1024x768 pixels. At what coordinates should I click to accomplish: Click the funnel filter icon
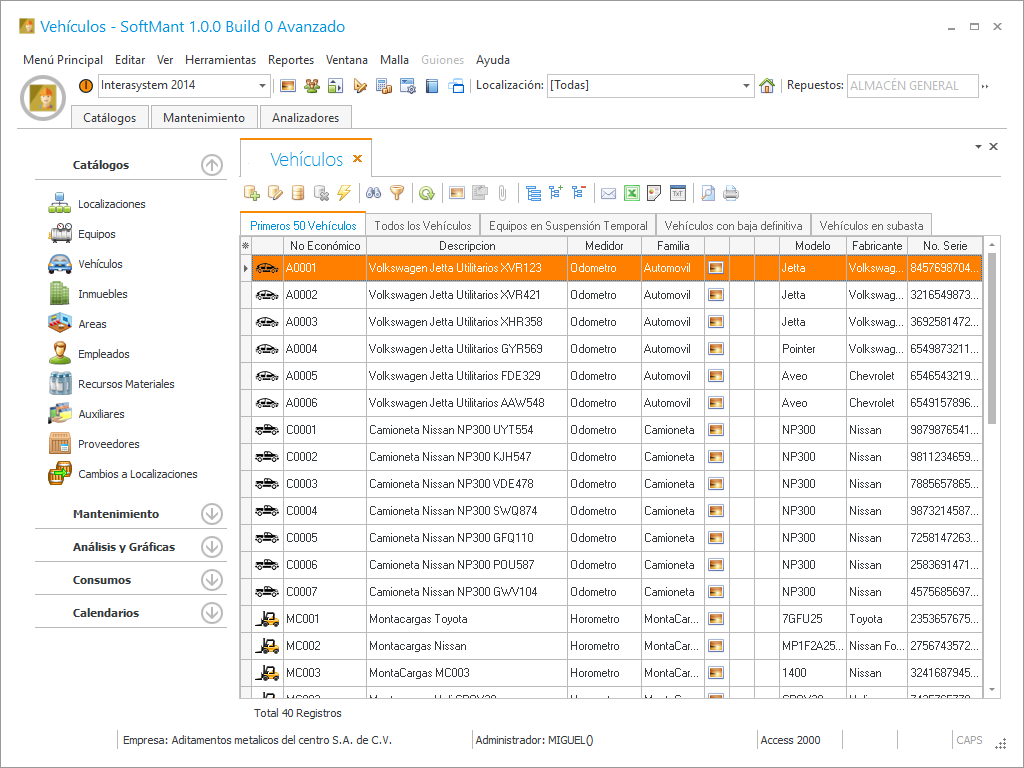(397, 193)
